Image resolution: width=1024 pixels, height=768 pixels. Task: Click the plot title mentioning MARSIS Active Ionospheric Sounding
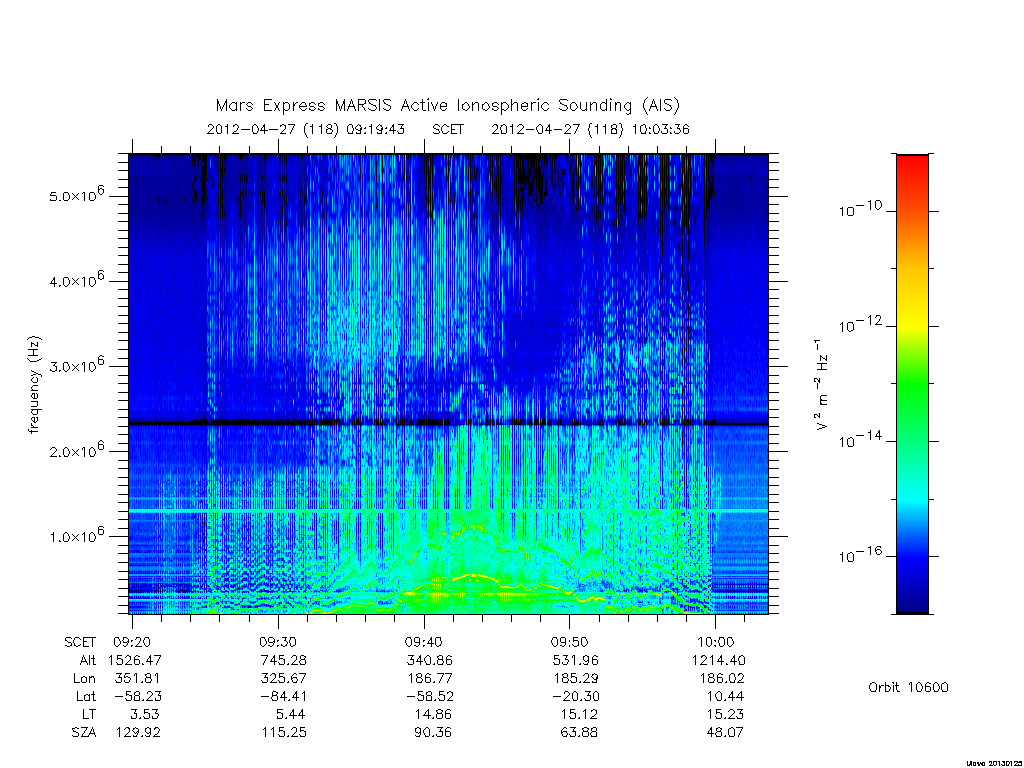448,105
